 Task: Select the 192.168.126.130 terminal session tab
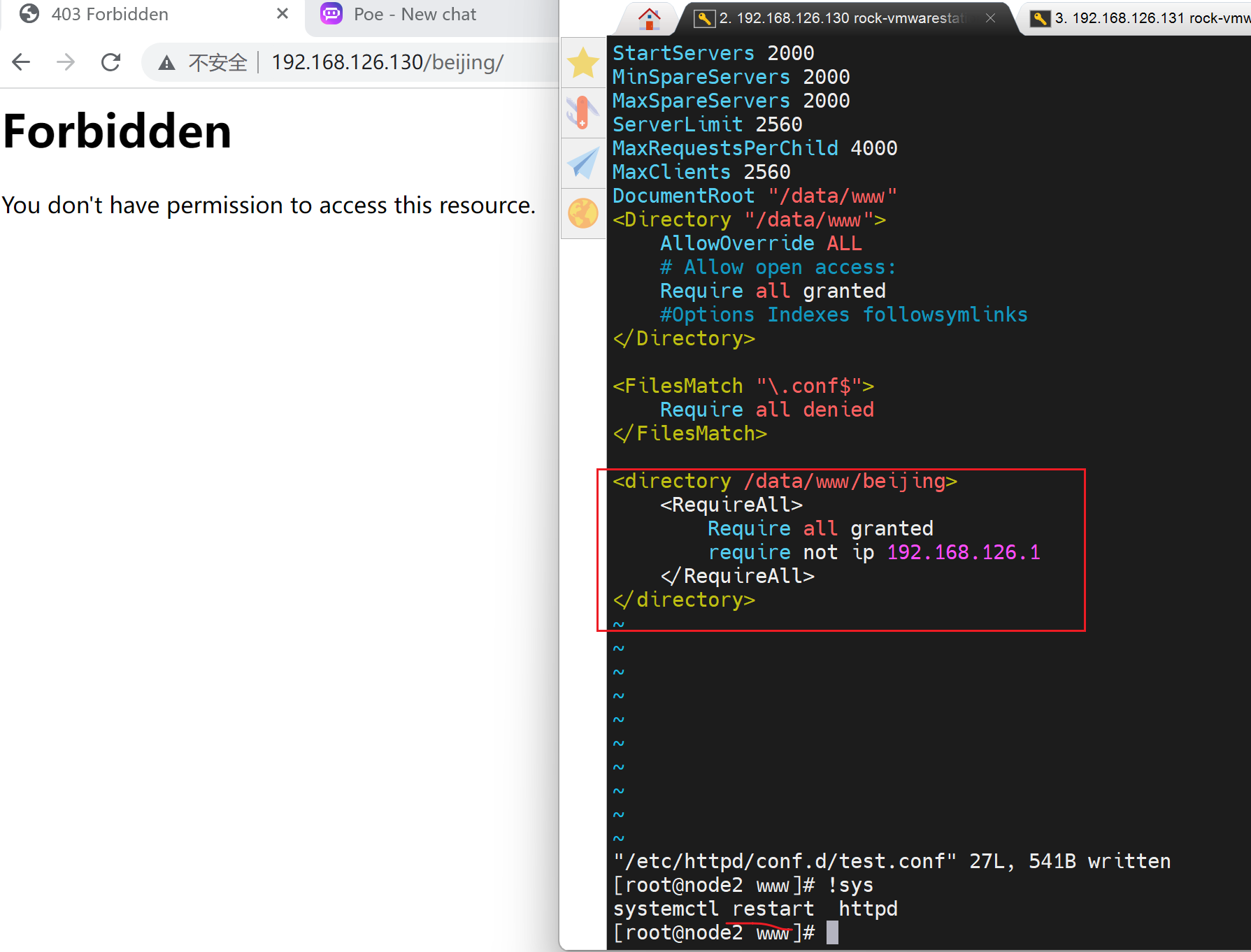coord(839,18)
